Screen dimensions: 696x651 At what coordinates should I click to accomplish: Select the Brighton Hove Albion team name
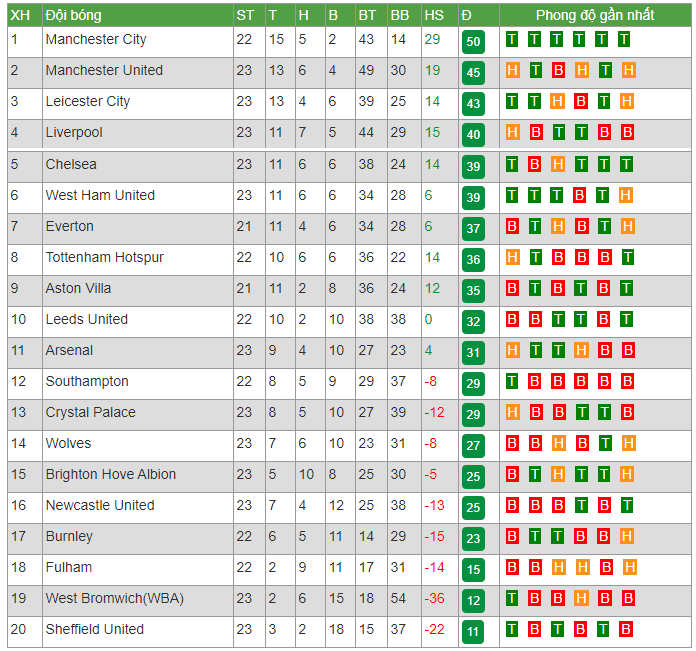111,474
